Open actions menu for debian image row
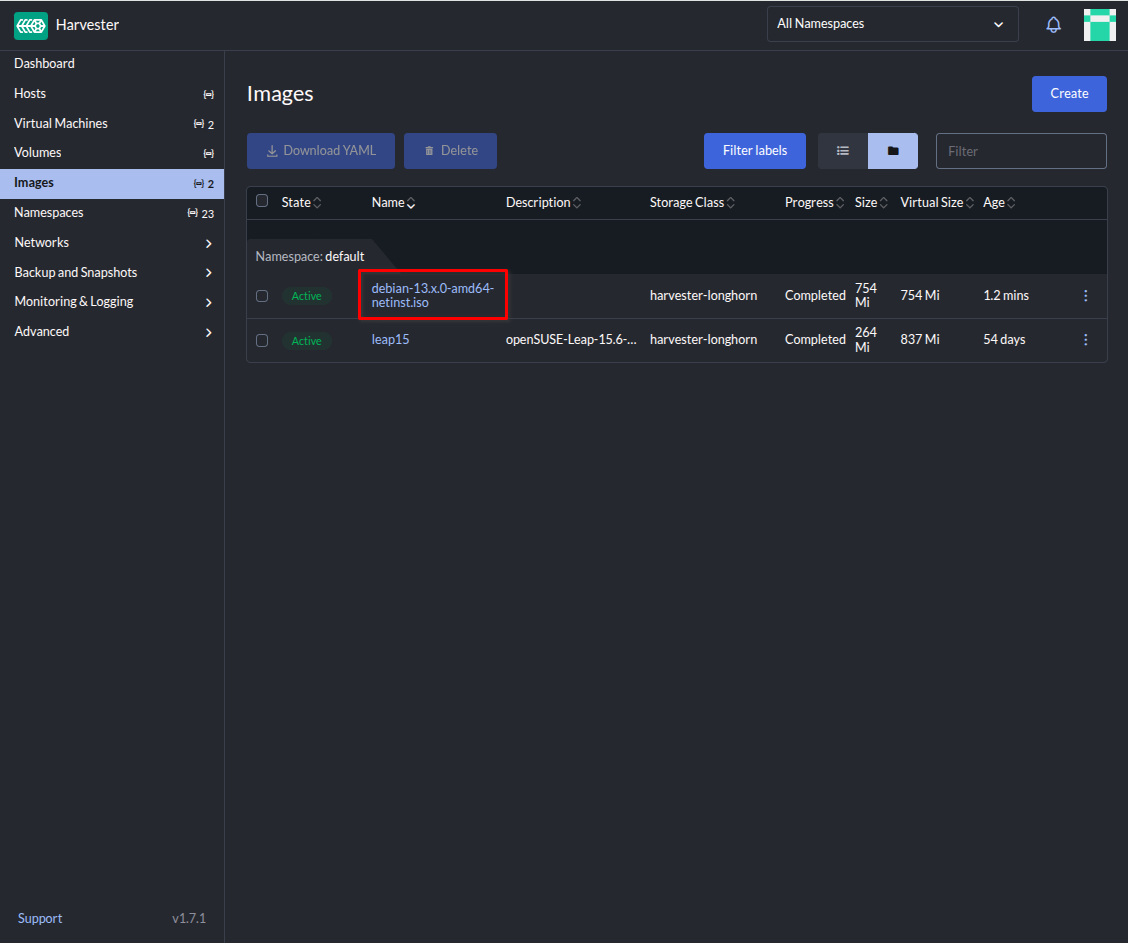 (x=1086, y=296)
